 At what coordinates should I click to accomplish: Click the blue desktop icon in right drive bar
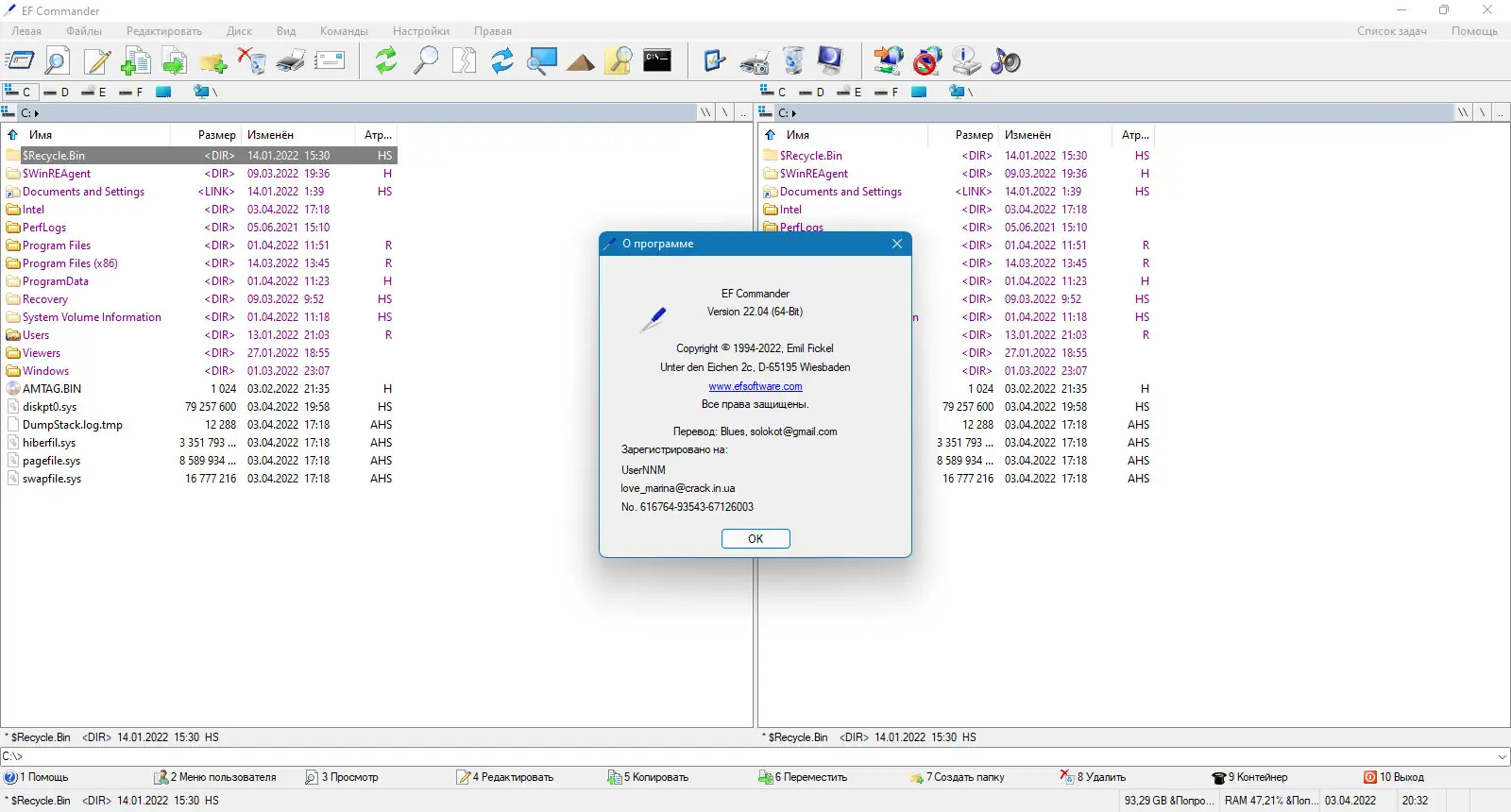point(919,92)
